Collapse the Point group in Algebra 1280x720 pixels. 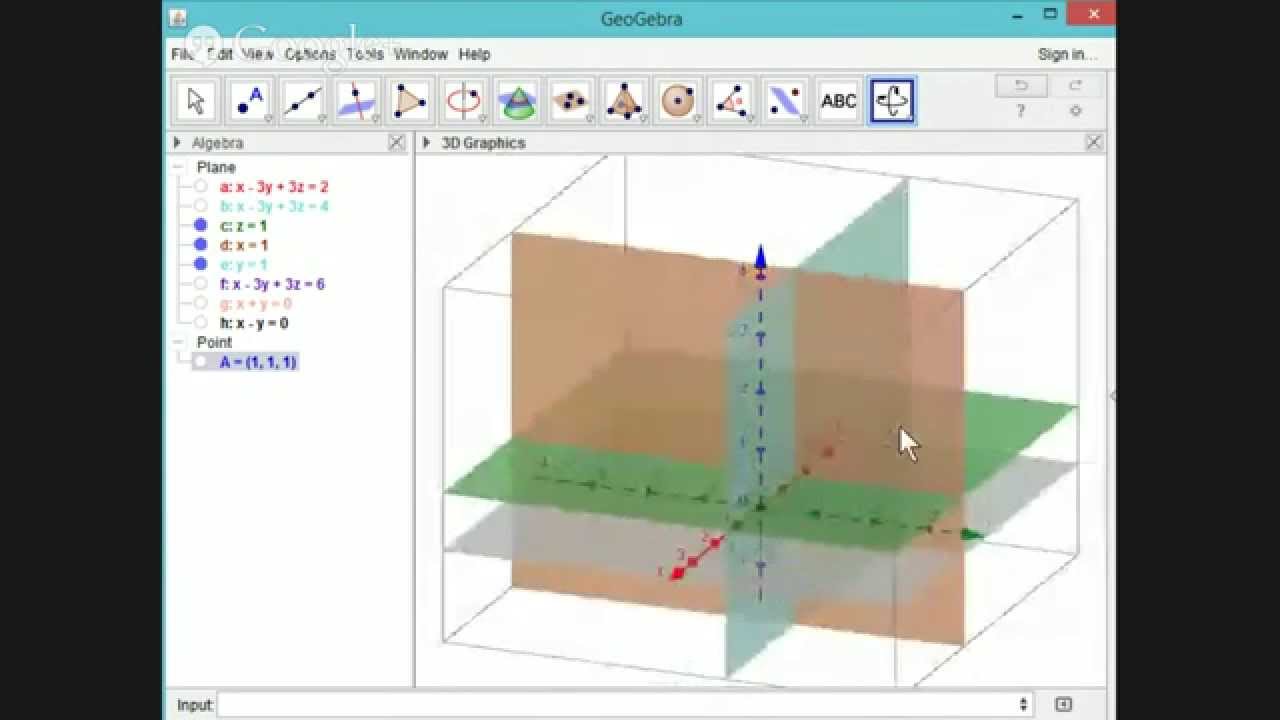click(178, 342)
